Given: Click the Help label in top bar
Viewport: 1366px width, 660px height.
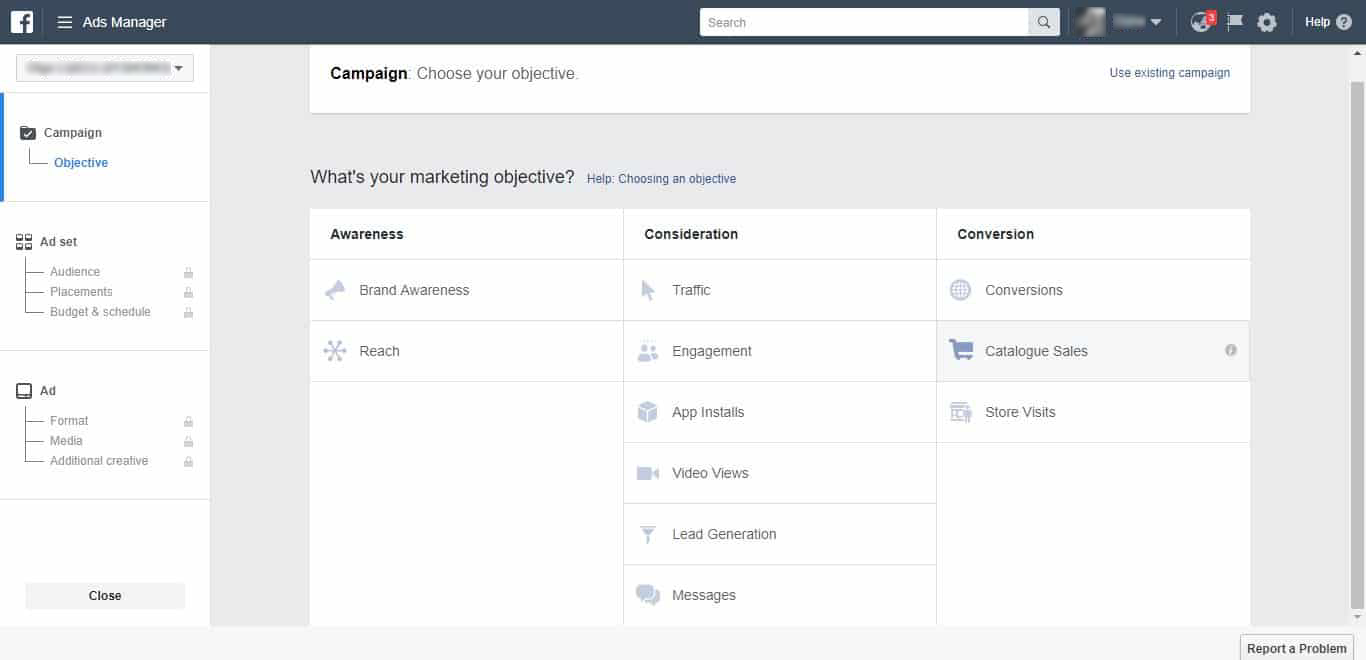Looking at the screenshot, I should coord(1318,22).
